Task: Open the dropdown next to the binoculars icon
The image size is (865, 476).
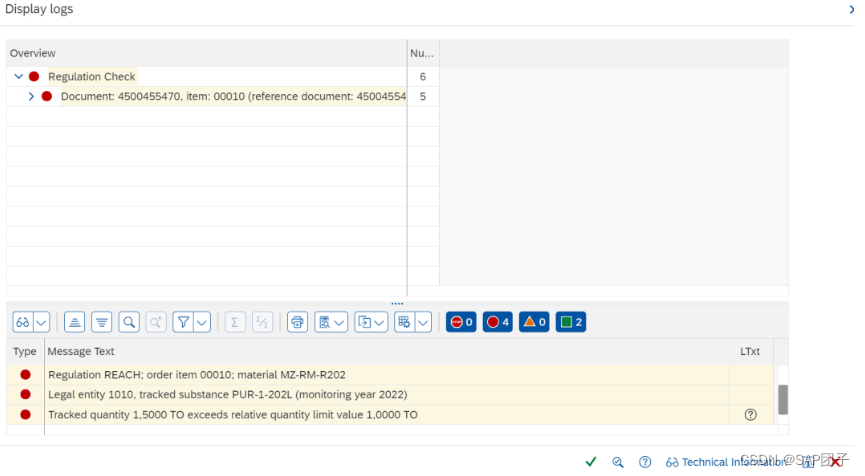Action: 42,322
